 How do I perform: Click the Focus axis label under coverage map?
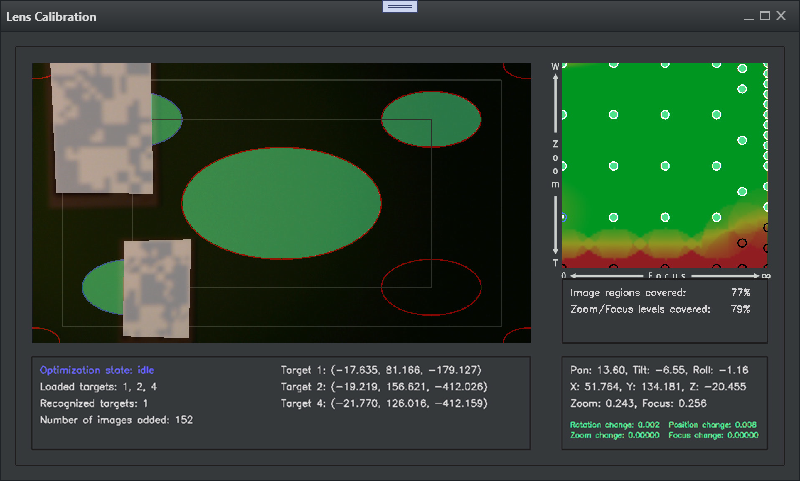(665, 274)
